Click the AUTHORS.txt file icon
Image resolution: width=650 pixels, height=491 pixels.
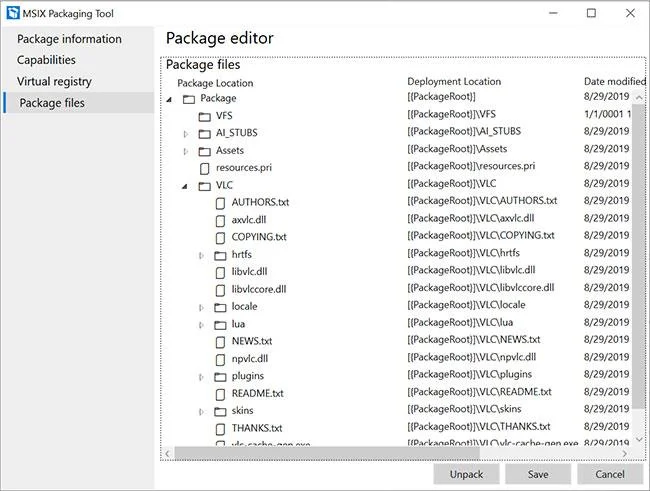pos(221,203)
